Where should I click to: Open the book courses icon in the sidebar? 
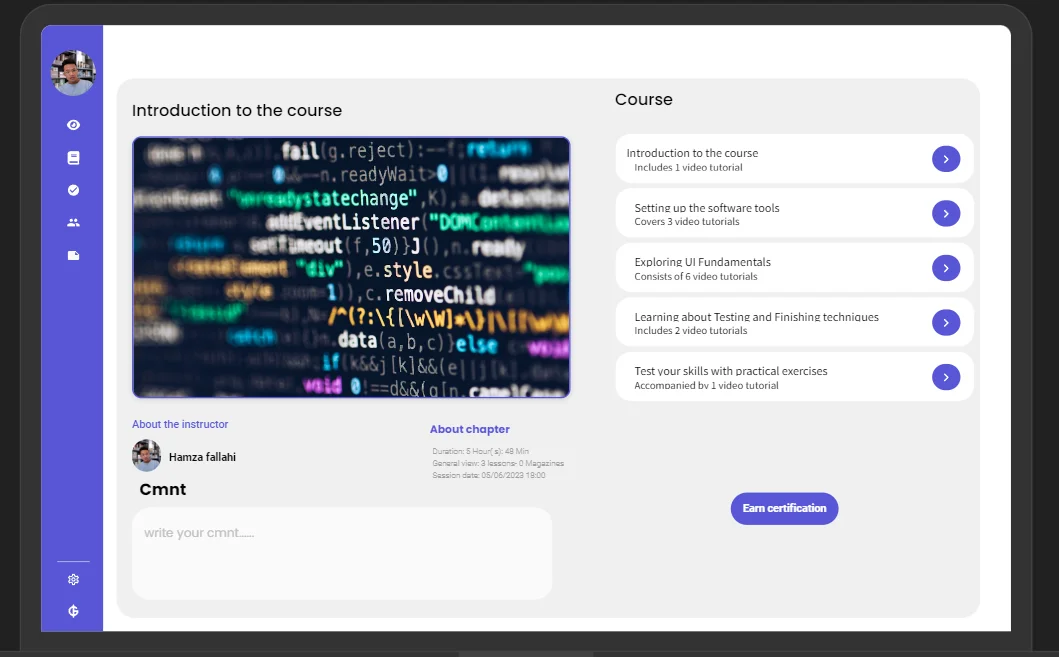72,157
